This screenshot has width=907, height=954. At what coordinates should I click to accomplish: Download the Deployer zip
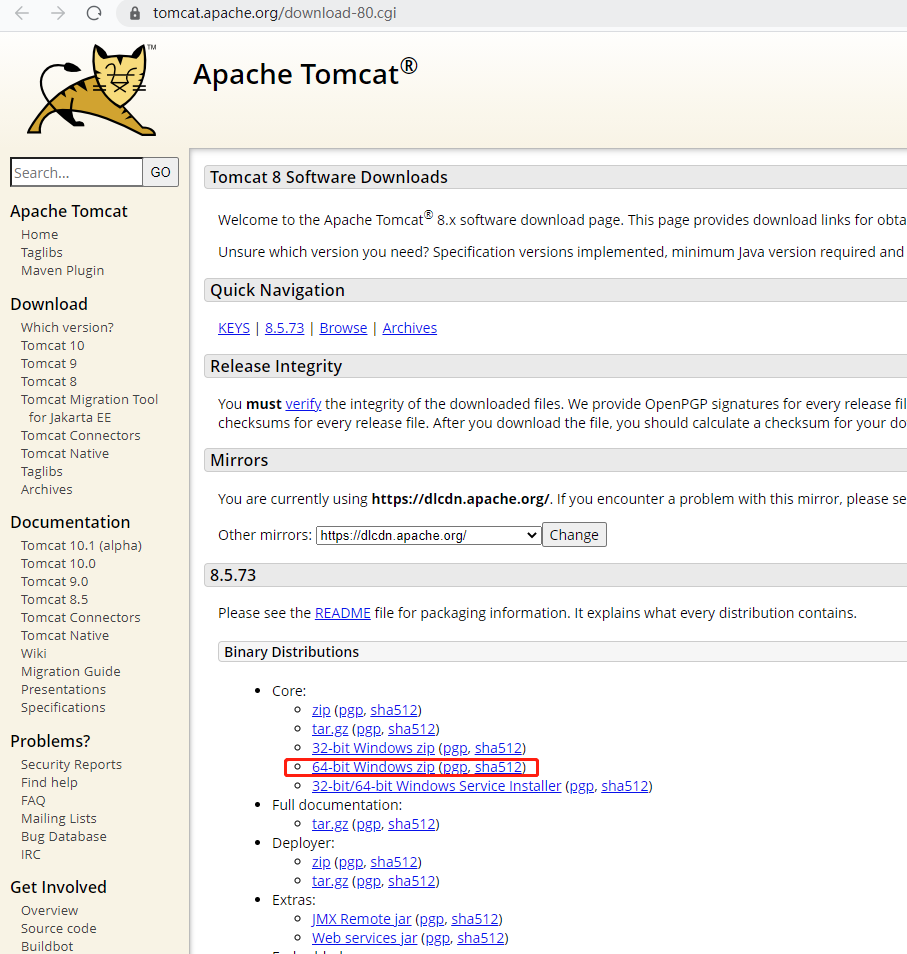(321, 862)
